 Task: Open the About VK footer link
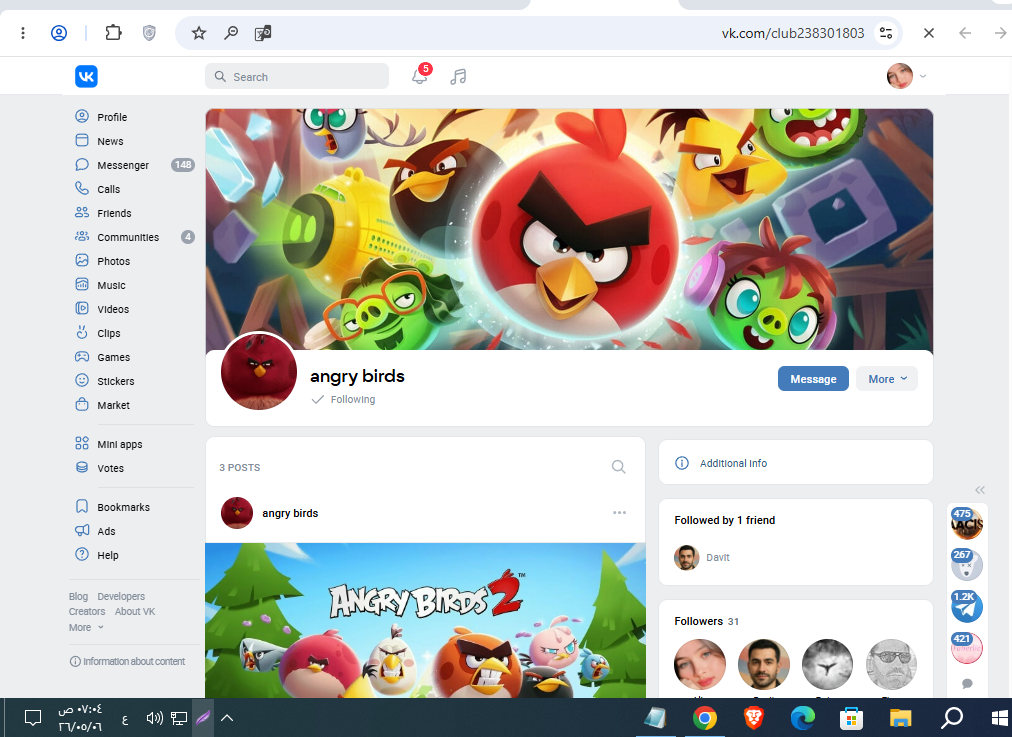pos(135,611)
